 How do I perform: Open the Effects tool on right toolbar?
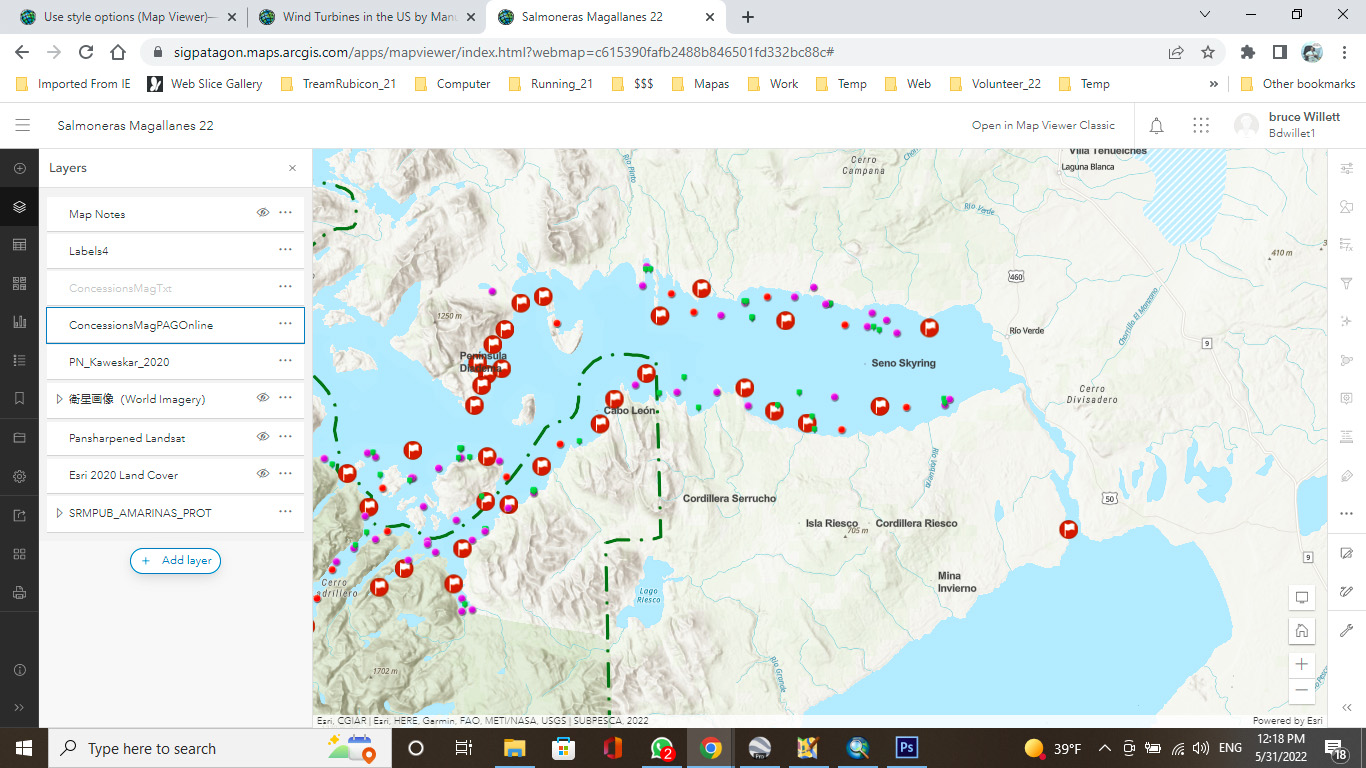pos(1346,322)
